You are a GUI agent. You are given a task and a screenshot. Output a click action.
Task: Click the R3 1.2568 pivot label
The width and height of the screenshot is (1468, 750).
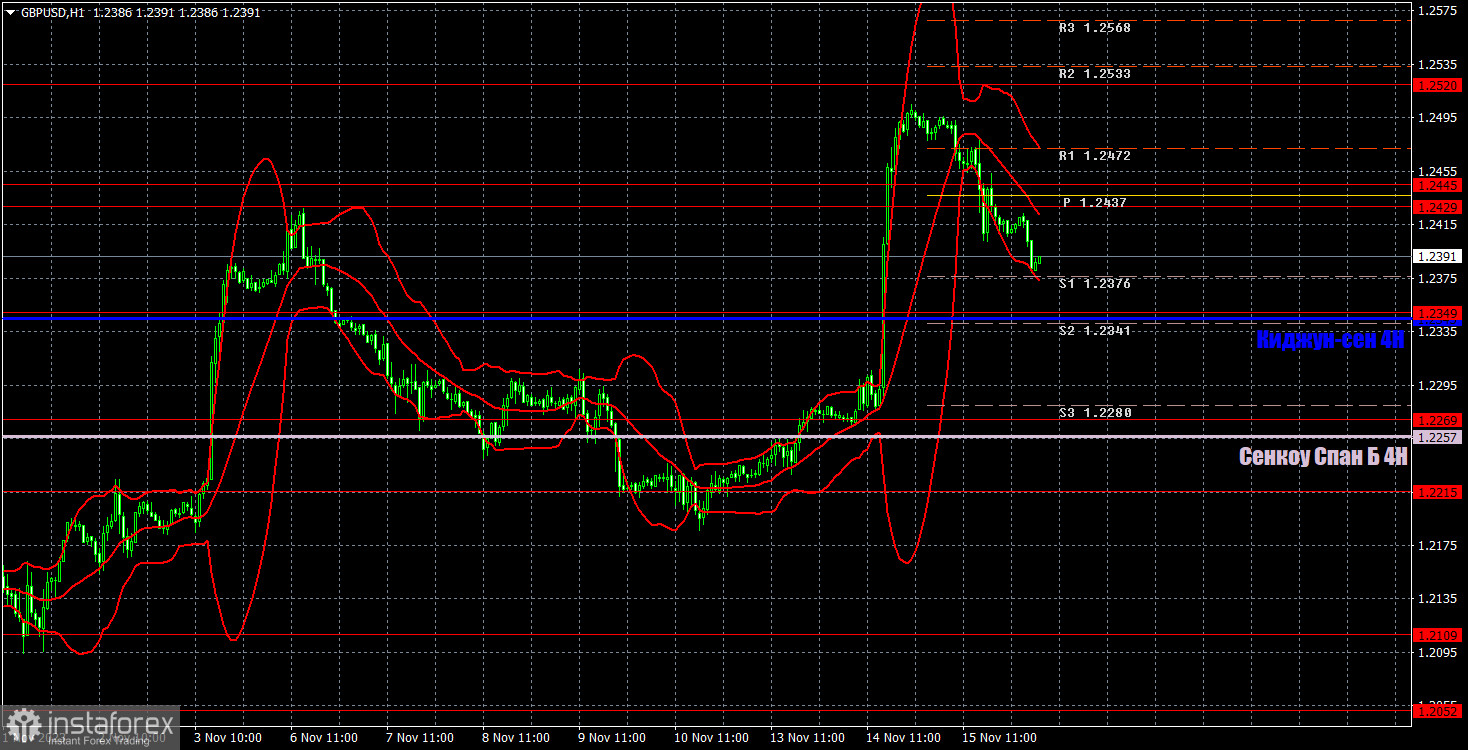coord(1094,28)
